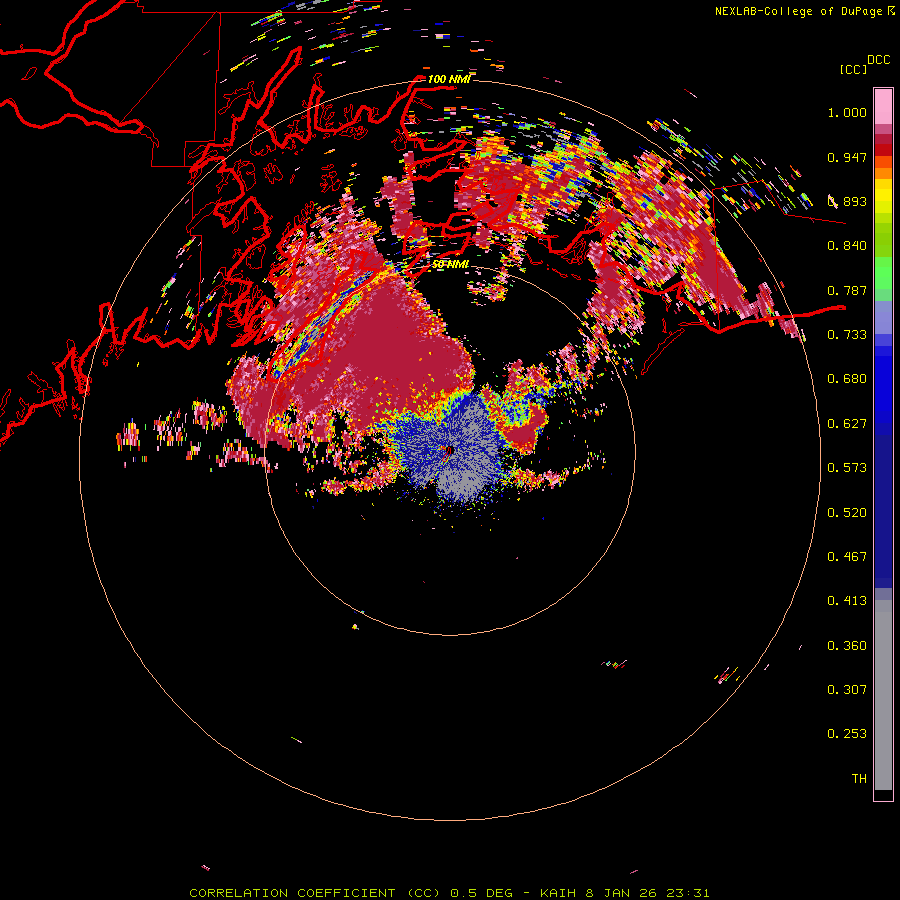Click the 0.467 scale value
This screenshot has height=900, width=900.
847,557
